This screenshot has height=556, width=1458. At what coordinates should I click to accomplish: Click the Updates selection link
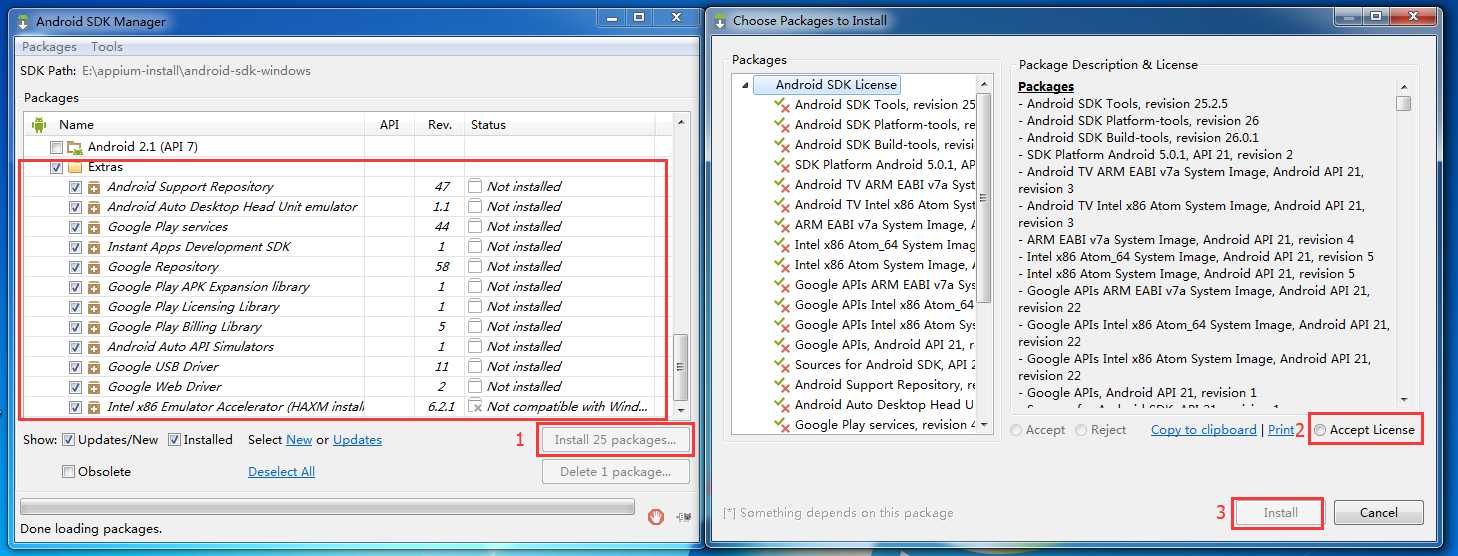click(357, 440)
